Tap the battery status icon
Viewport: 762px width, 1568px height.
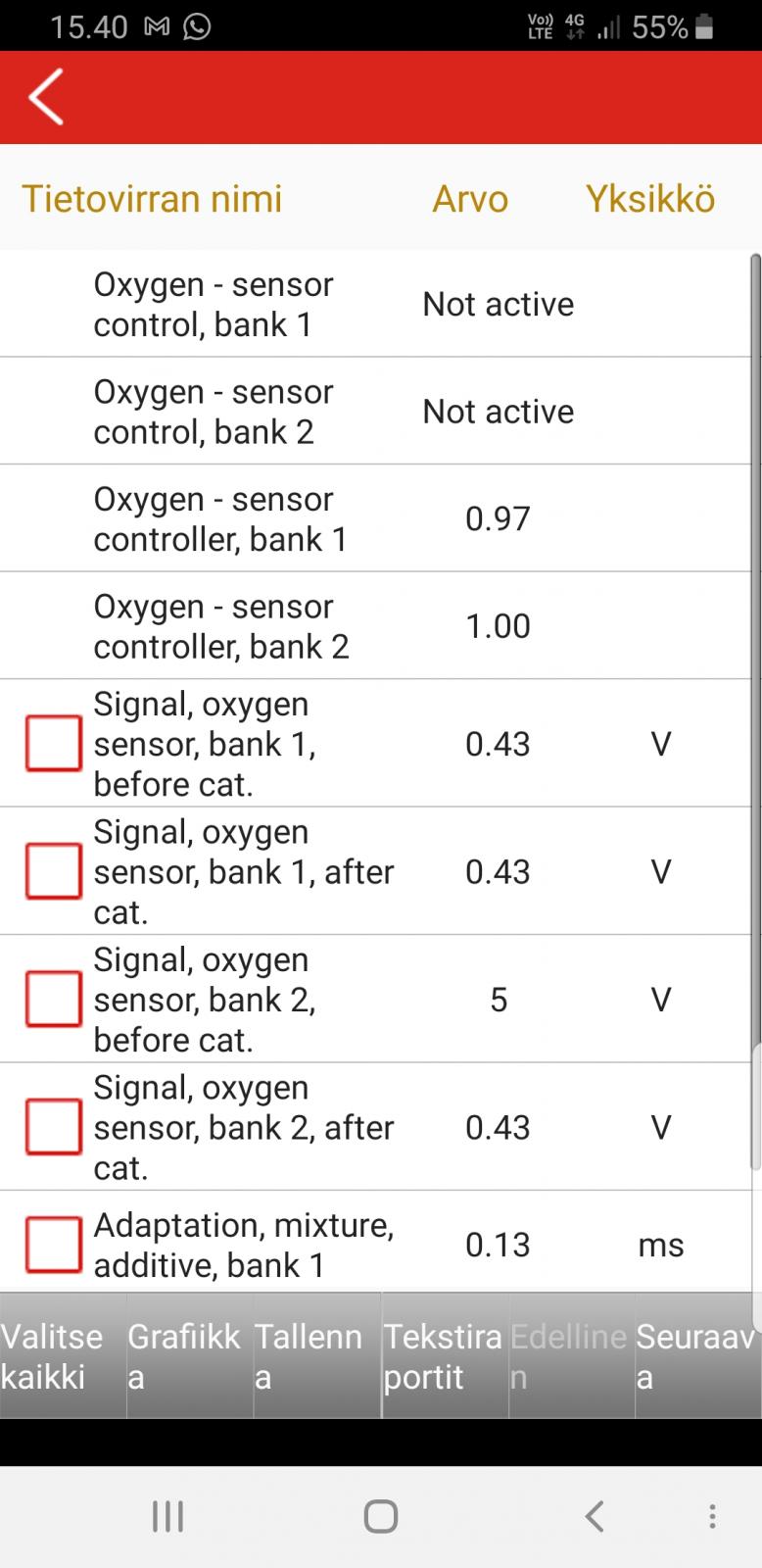[x=703, y=27]
